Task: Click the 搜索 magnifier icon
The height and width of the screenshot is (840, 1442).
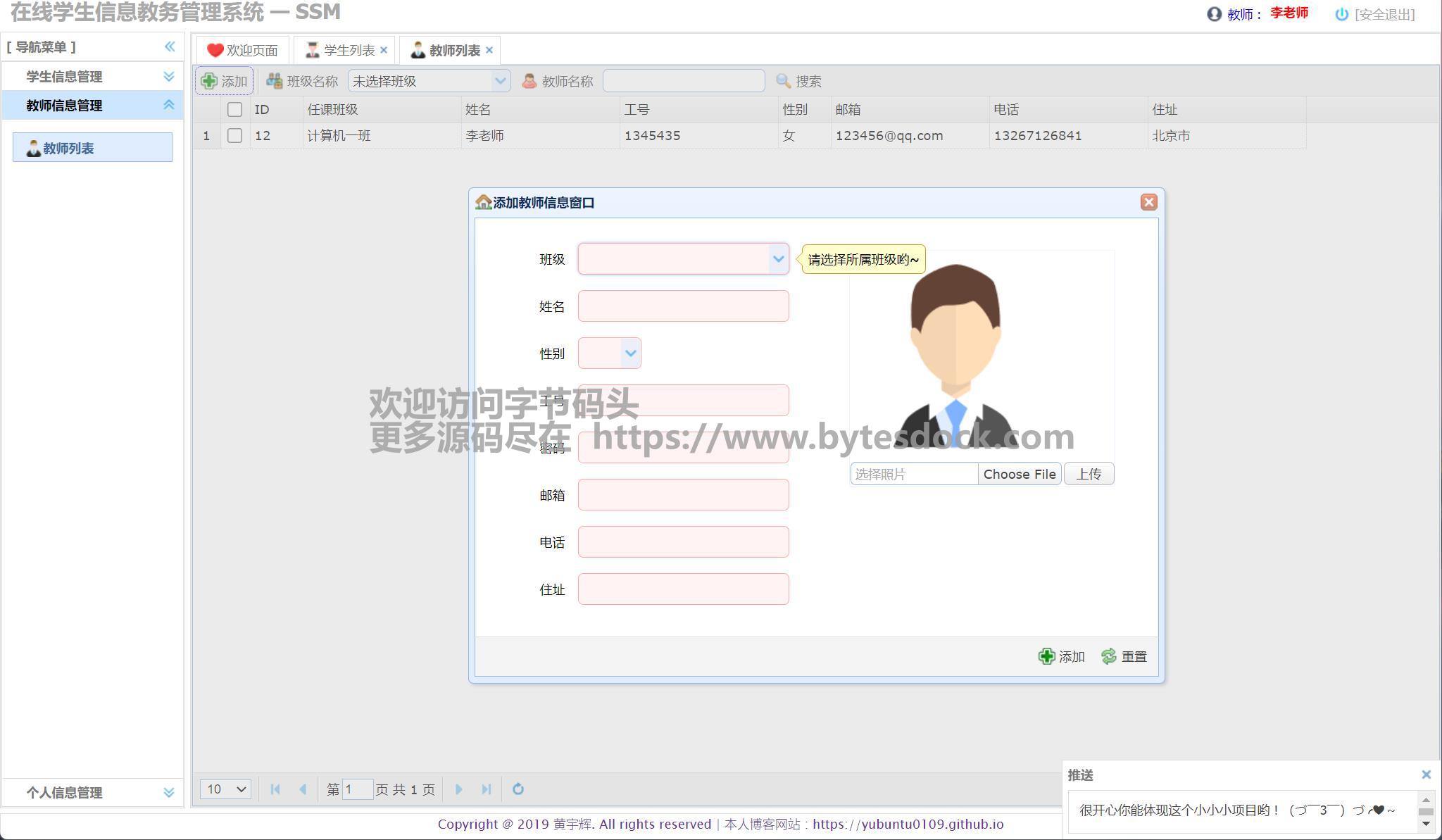Action: click(x=783, y=81)
